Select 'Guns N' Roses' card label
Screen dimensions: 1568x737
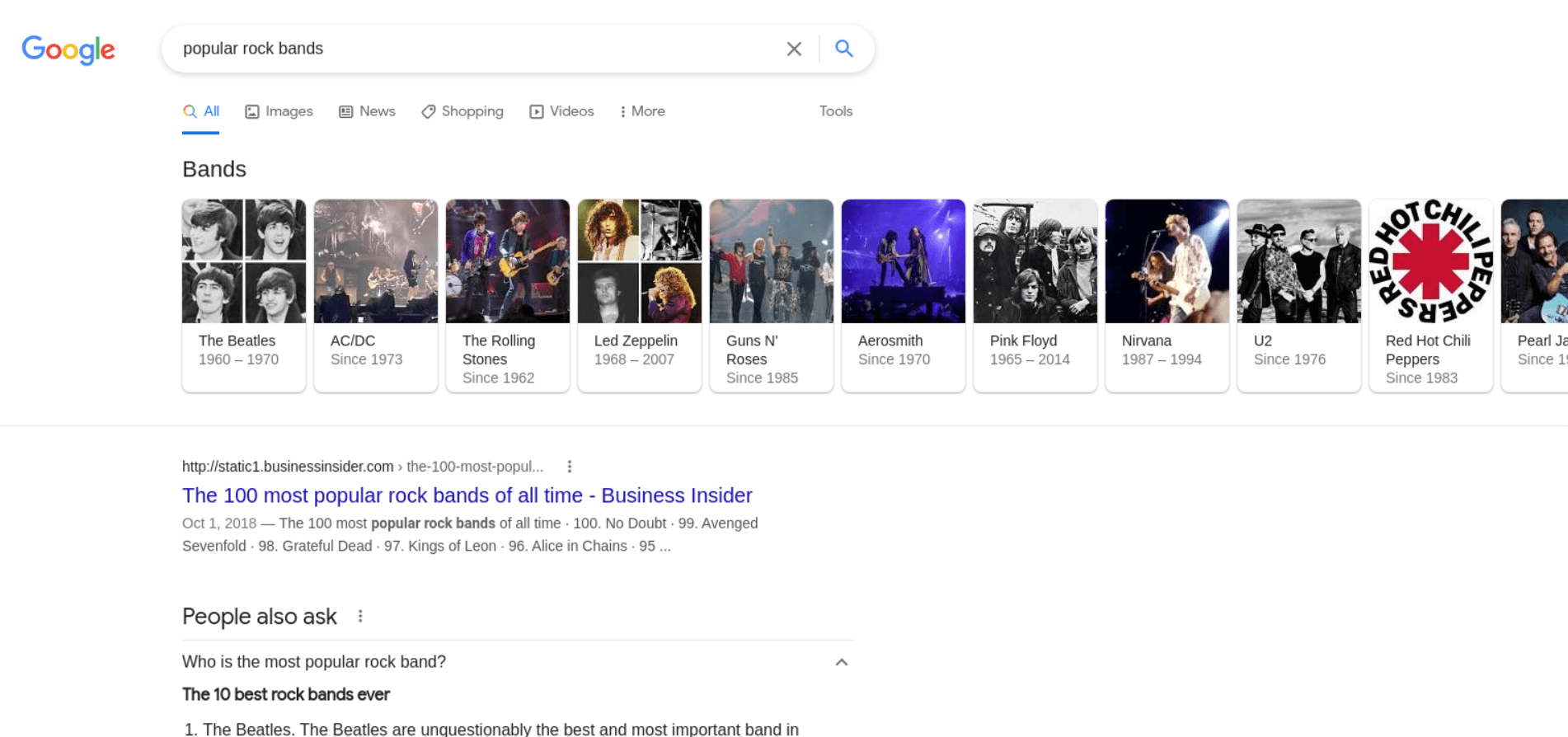(x=752, y=350)
